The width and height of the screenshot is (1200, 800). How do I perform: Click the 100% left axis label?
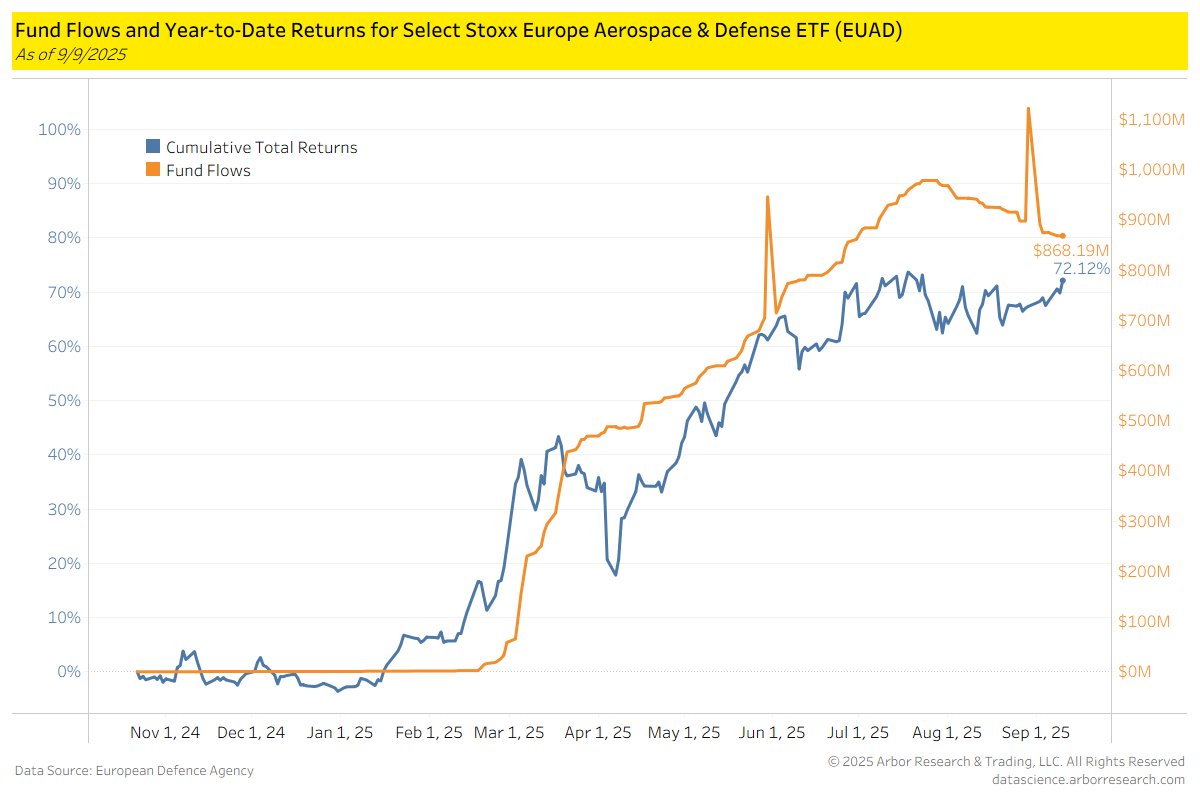tap(59, 130)
